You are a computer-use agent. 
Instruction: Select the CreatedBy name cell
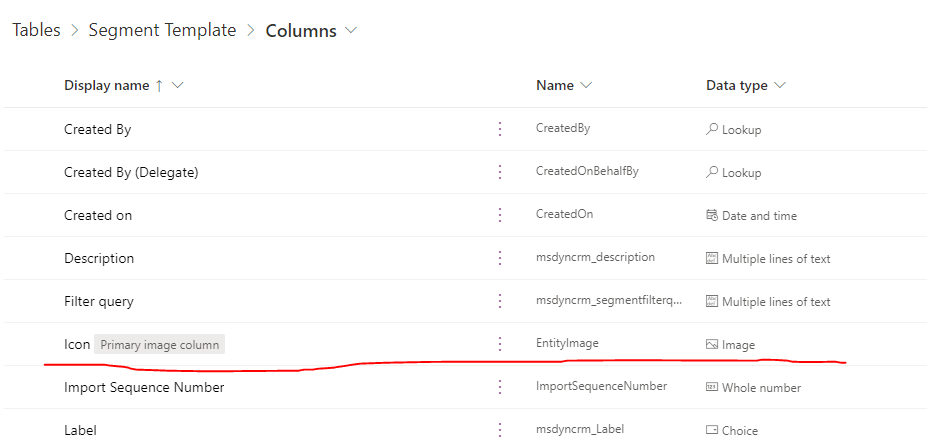tap(563, 128)
